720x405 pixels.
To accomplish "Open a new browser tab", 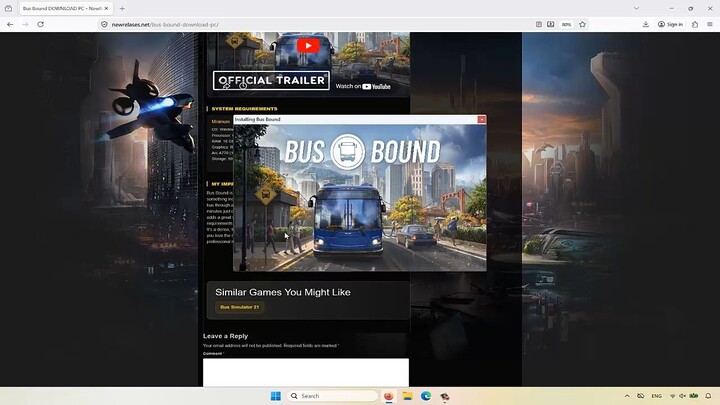I will (x=122, y=8).
